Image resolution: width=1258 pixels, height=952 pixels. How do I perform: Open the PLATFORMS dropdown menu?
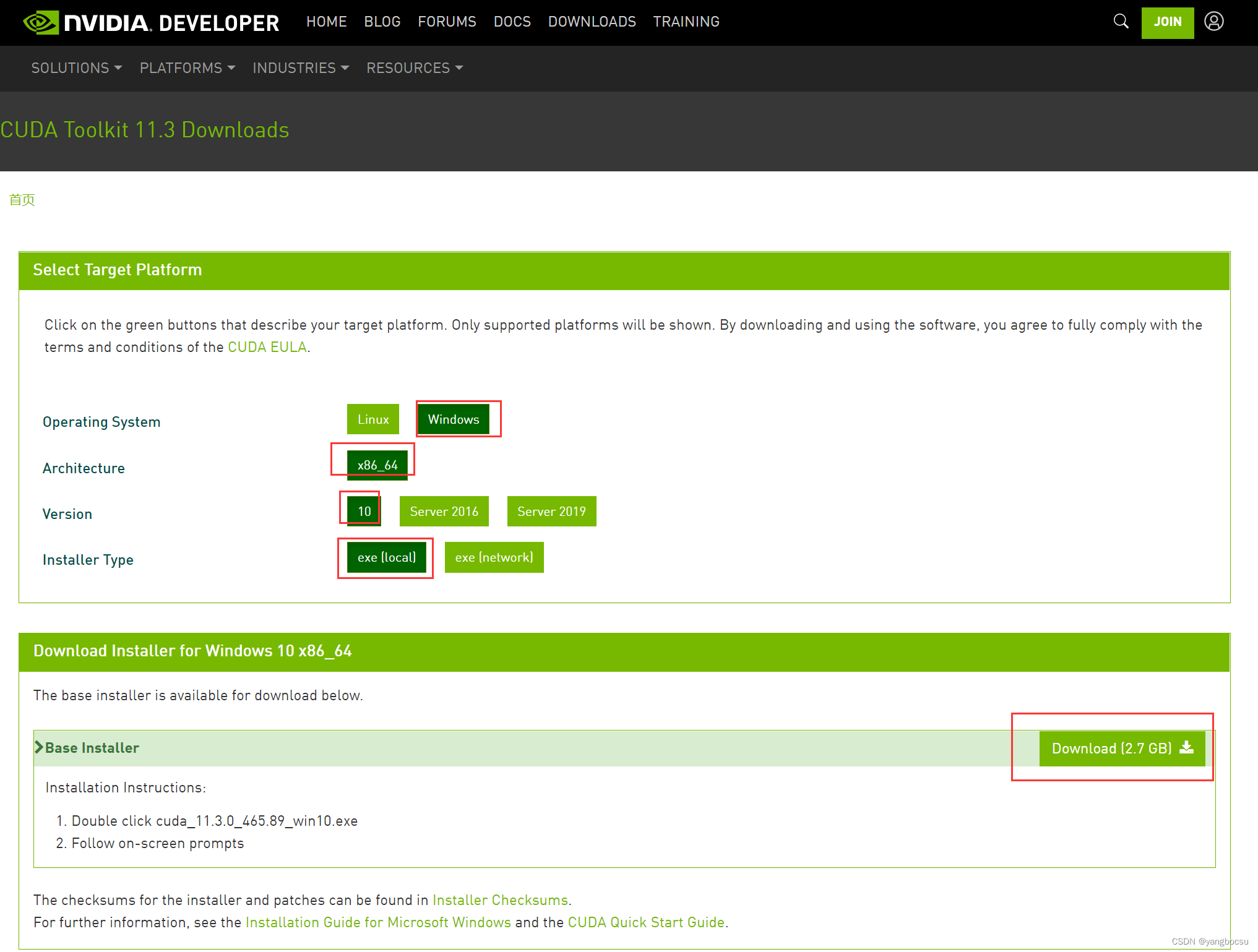[187, 68]
